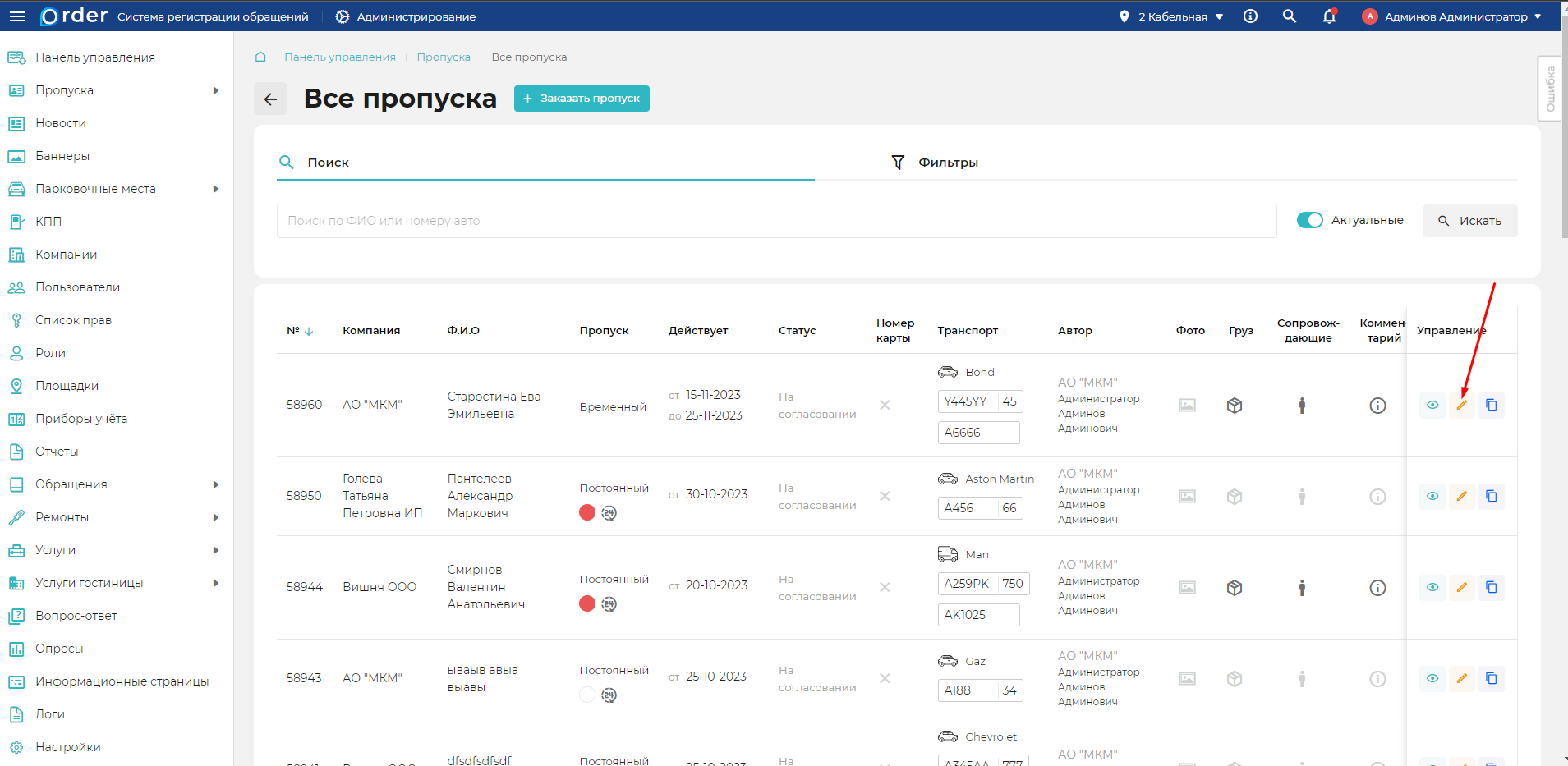Expand the Пропуска sidebar submenu
1568x766 pixels.
point(216,90)
